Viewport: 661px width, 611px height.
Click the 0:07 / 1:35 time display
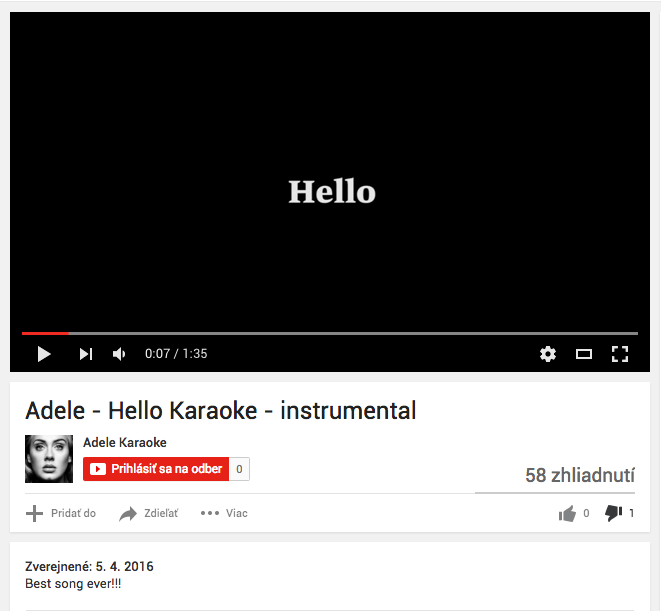(176, 353)
